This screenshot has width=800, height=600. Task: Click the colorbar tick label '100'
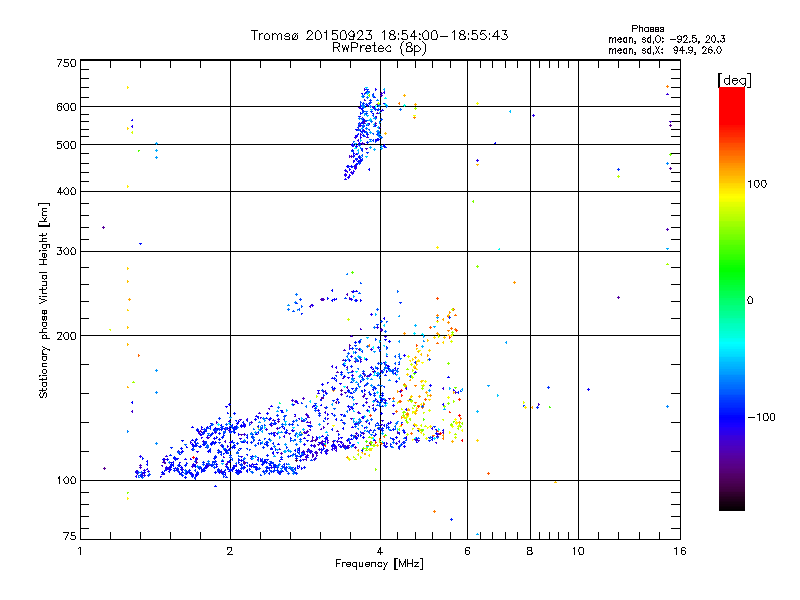(x=757, y=184)
